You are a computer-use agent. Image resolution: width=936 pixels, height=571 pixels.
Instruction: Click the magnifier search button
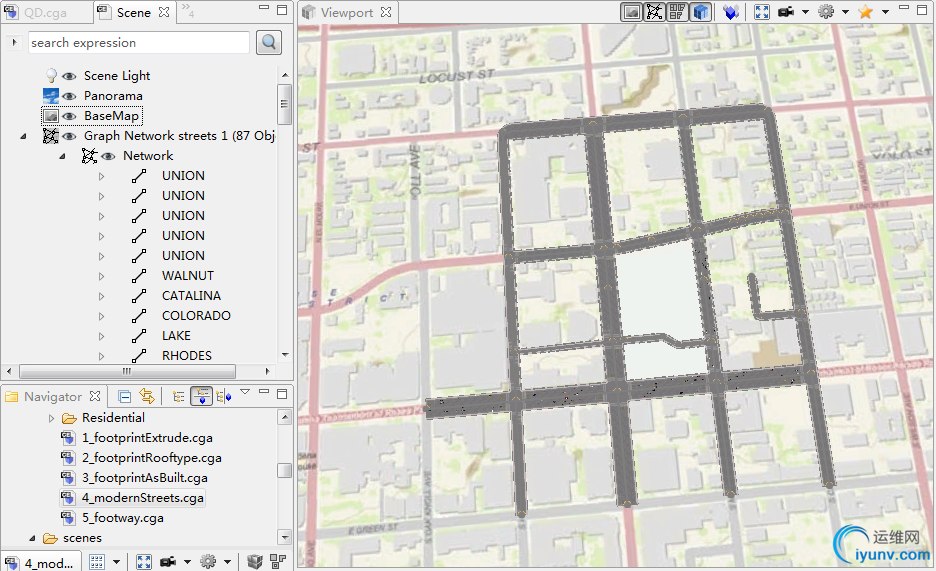[269, 42]
